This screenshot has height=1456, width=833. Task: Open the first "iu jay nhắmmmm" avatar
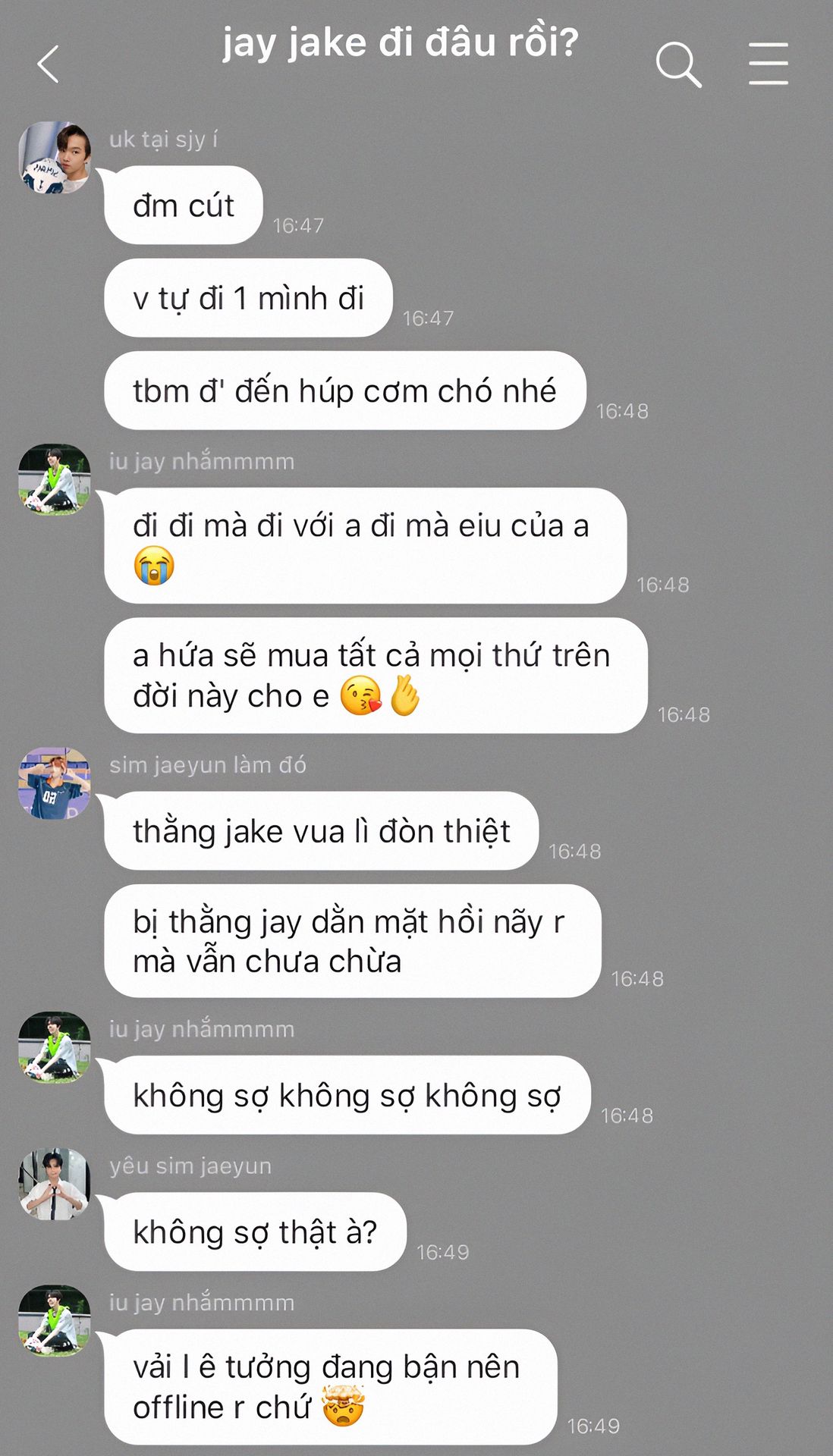[55, 480]
